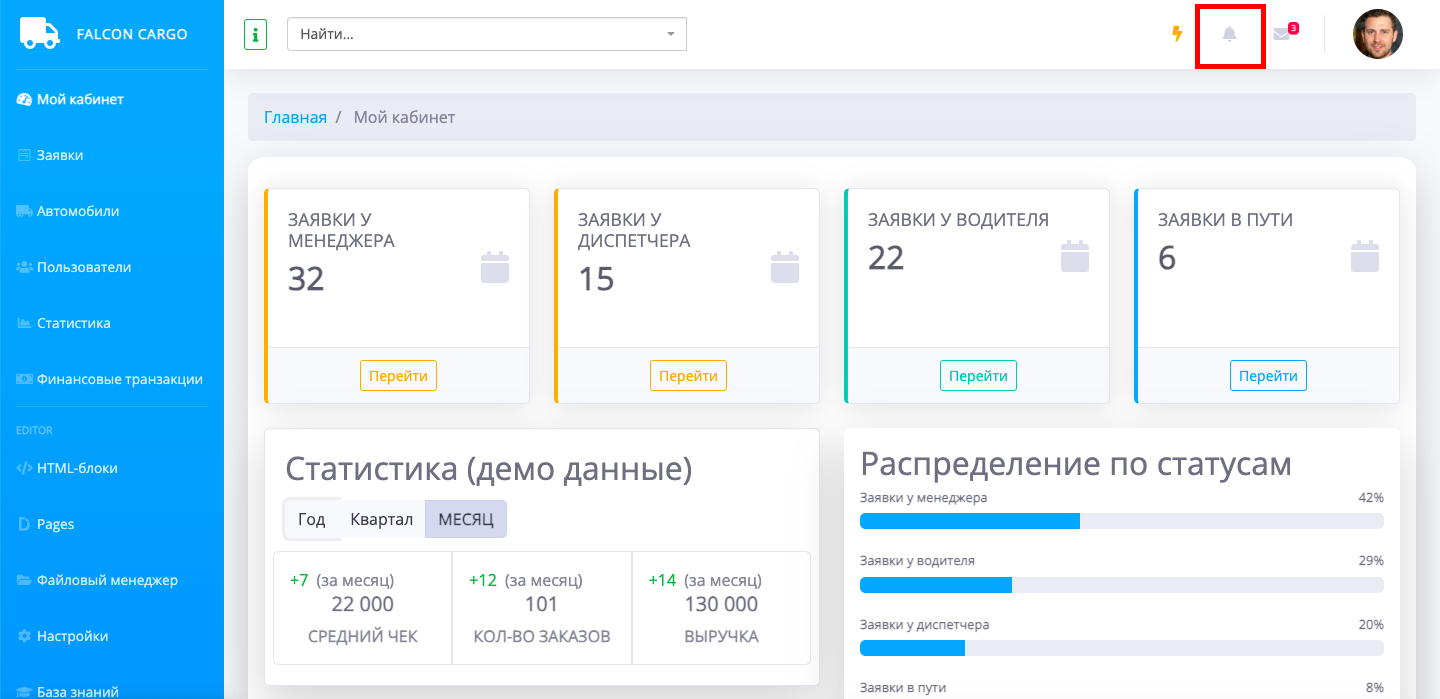
Task: Click calendar icon in Заявки у водителя card
Action: [1074, 256]
